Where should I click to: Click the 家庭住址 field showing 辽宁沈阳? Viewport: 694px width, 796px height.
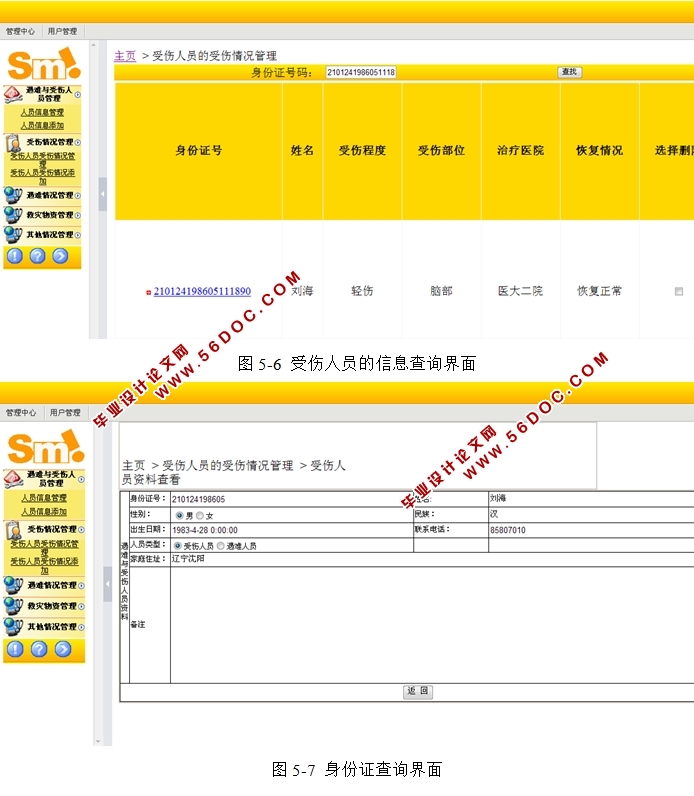click(432, 559)
